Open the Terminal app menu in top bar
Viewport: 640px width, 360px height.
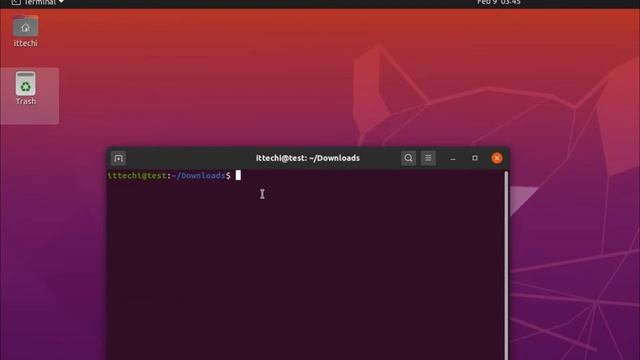tap(38, 2)
